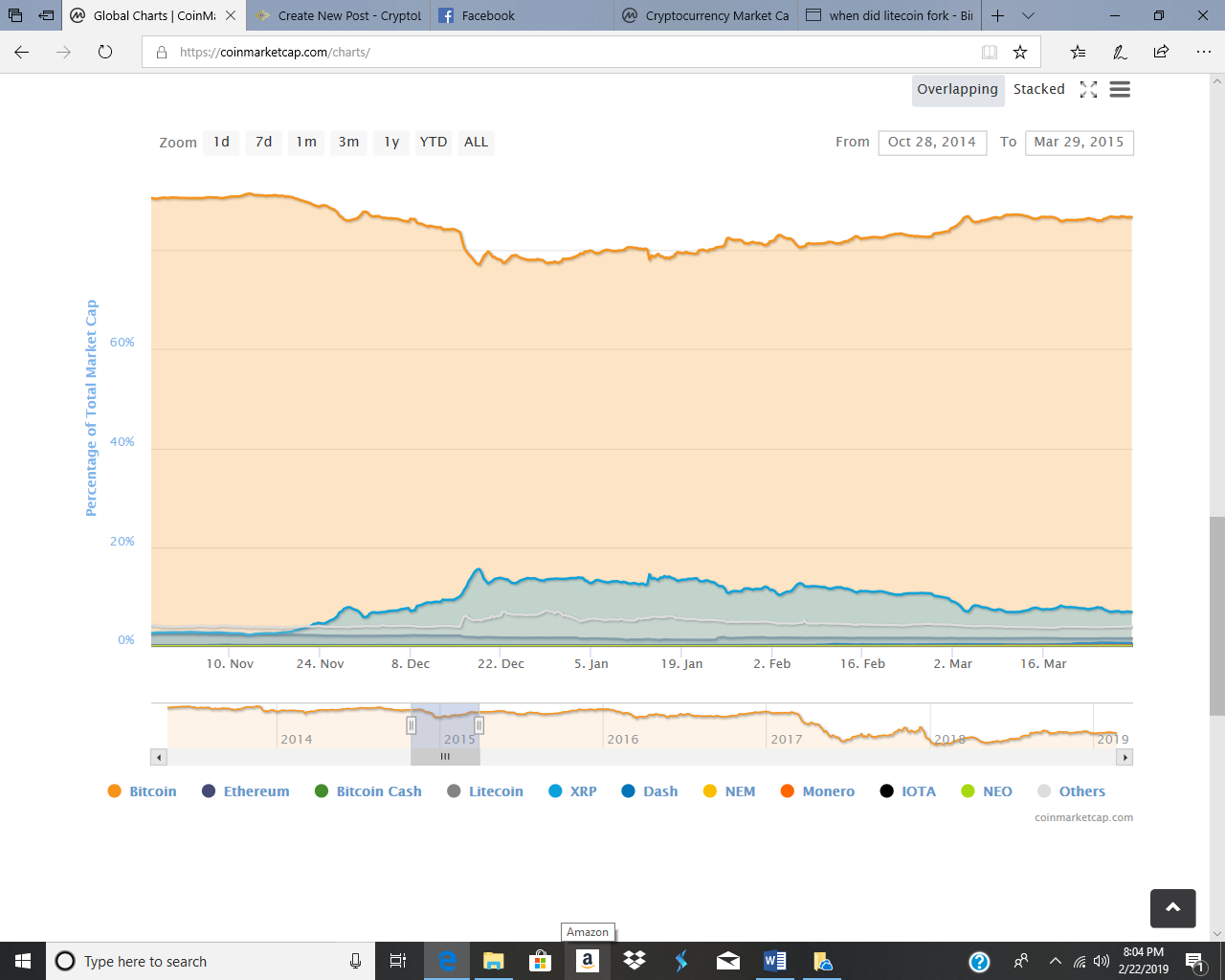Open Edge settings and more menu
This screenshot has width=1225, height=980.
(1203, 52)
